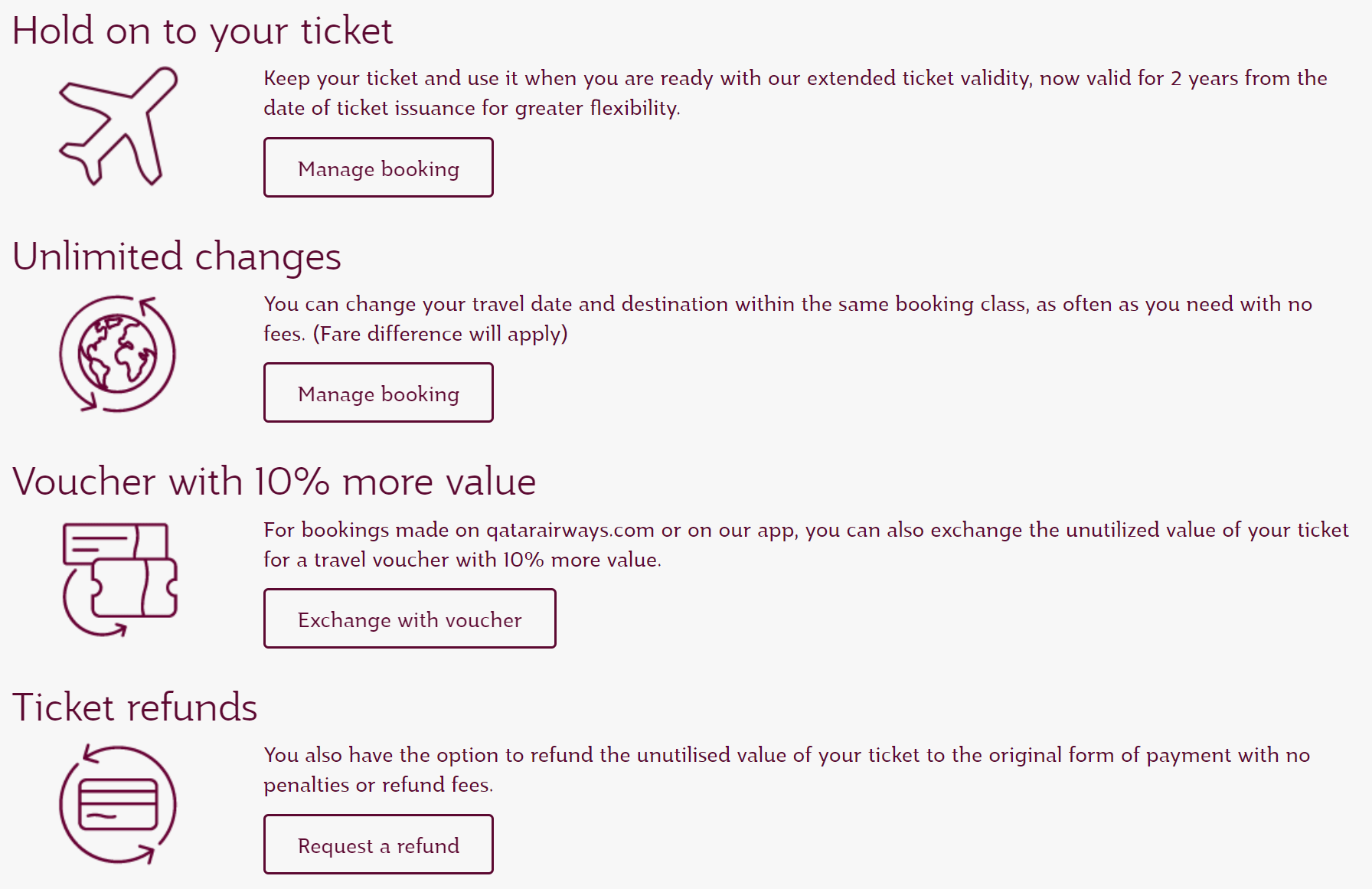Screen dimensions: 1372x889
Task: Click the fare difference will apply text
Action: (440, 334)
